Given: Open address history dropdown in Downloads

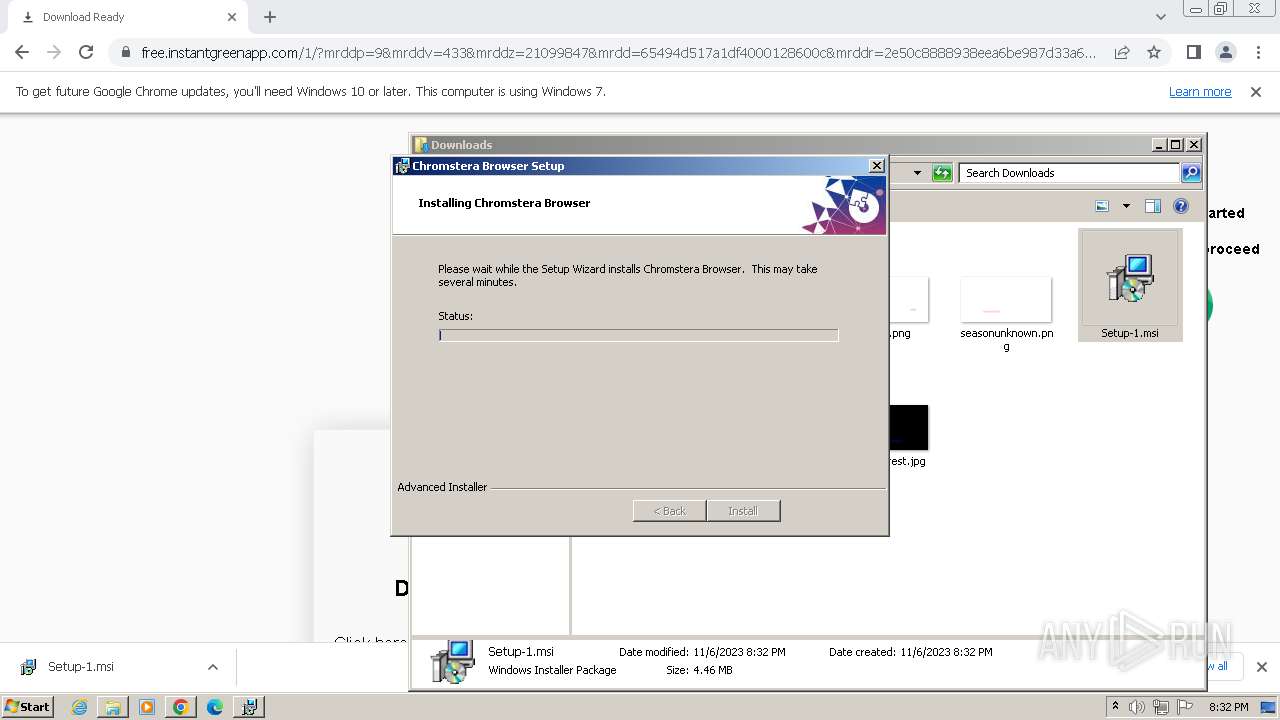Looking at the screenshot, I should [917, 173].
